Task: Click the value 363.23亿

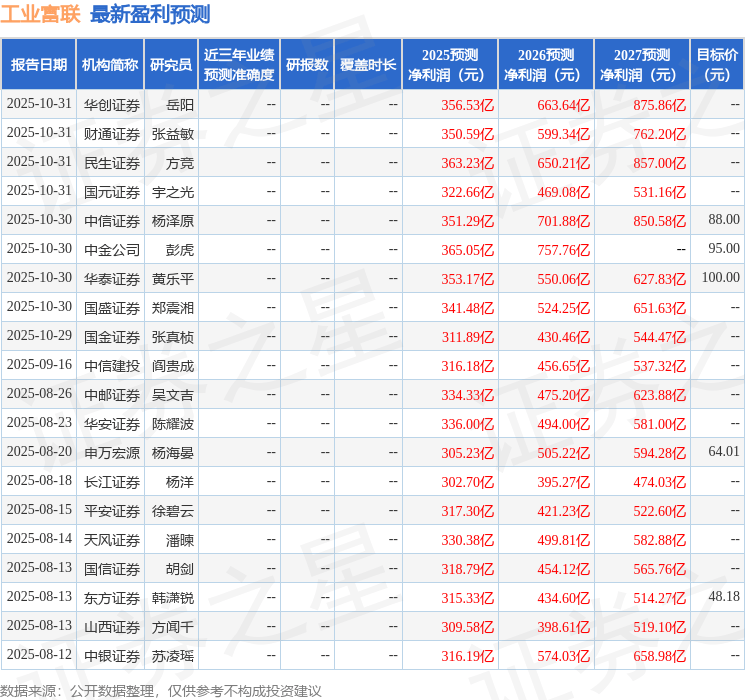Action: [468, 163]
